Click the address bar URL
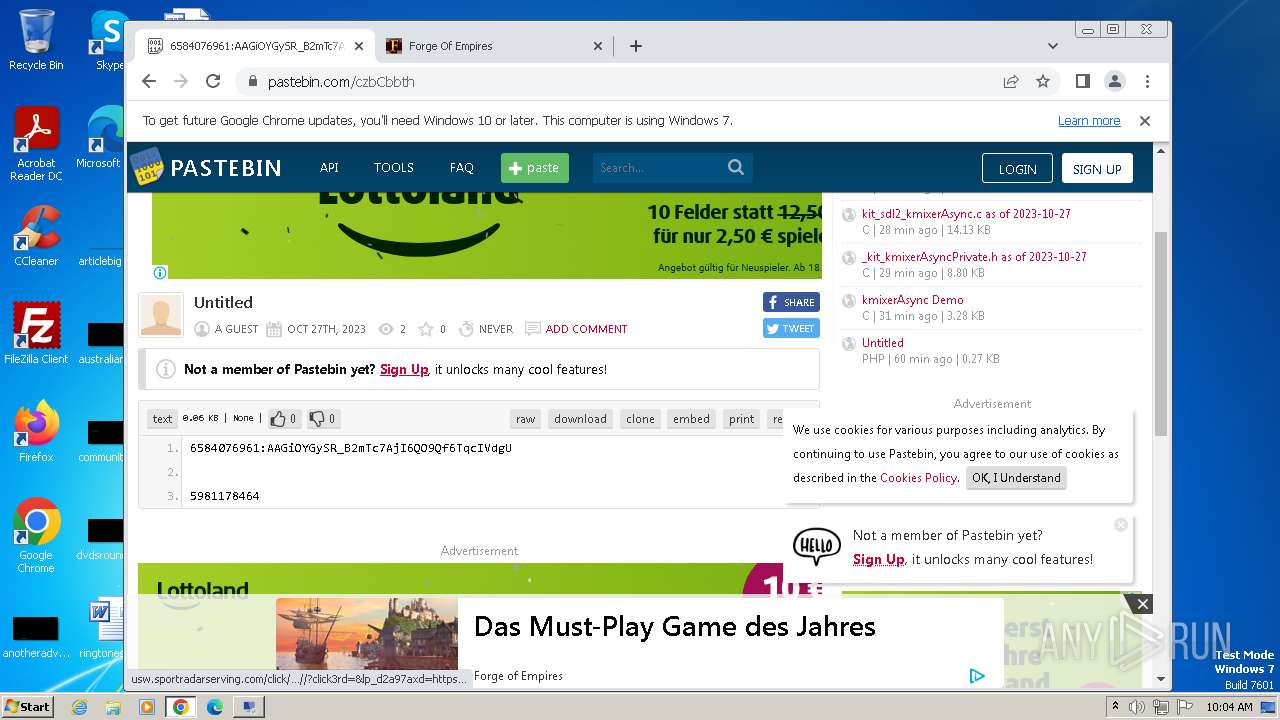 pos(341,82)
